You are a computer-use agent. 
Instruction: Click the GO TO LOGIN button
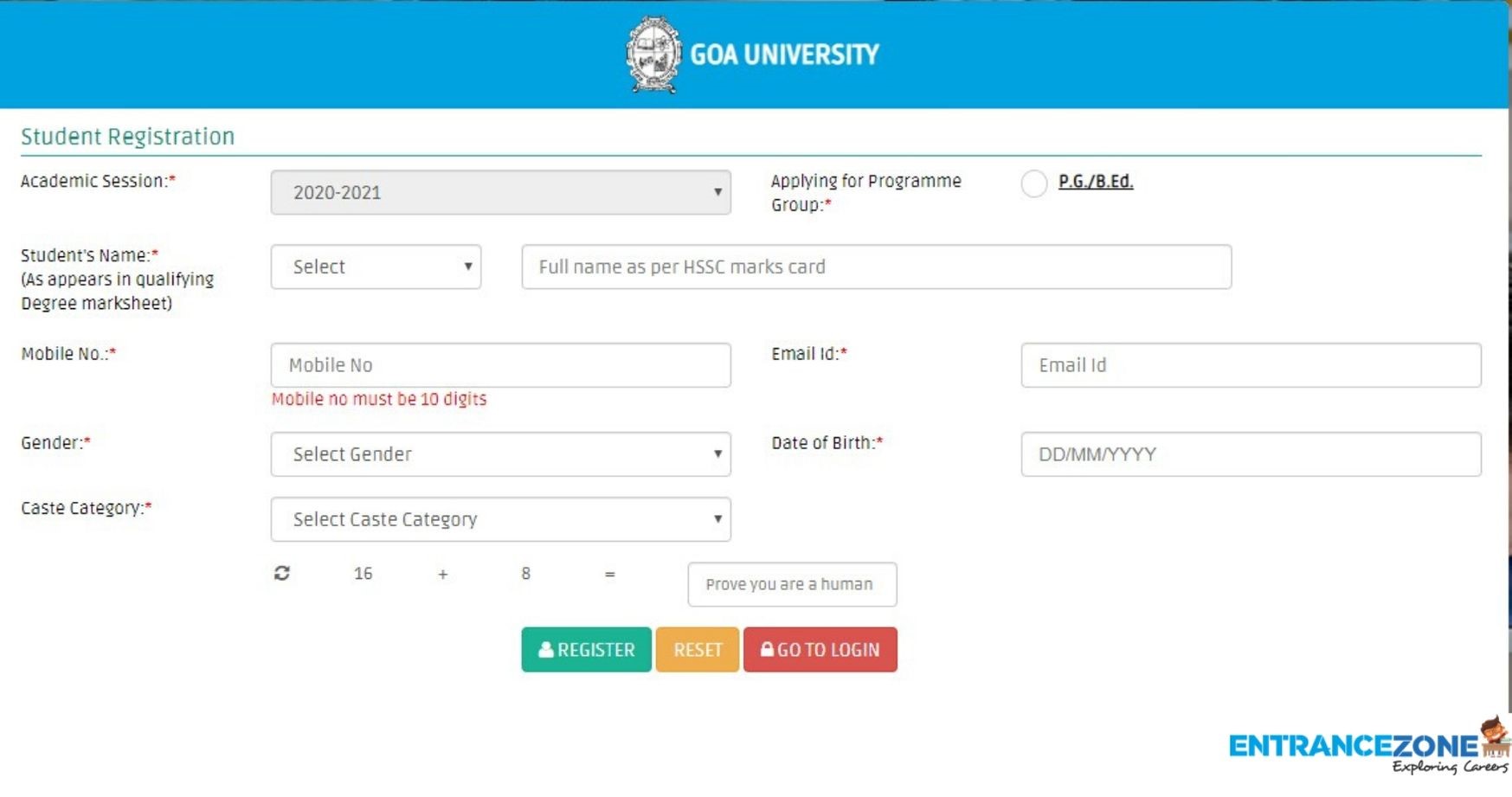820,649
